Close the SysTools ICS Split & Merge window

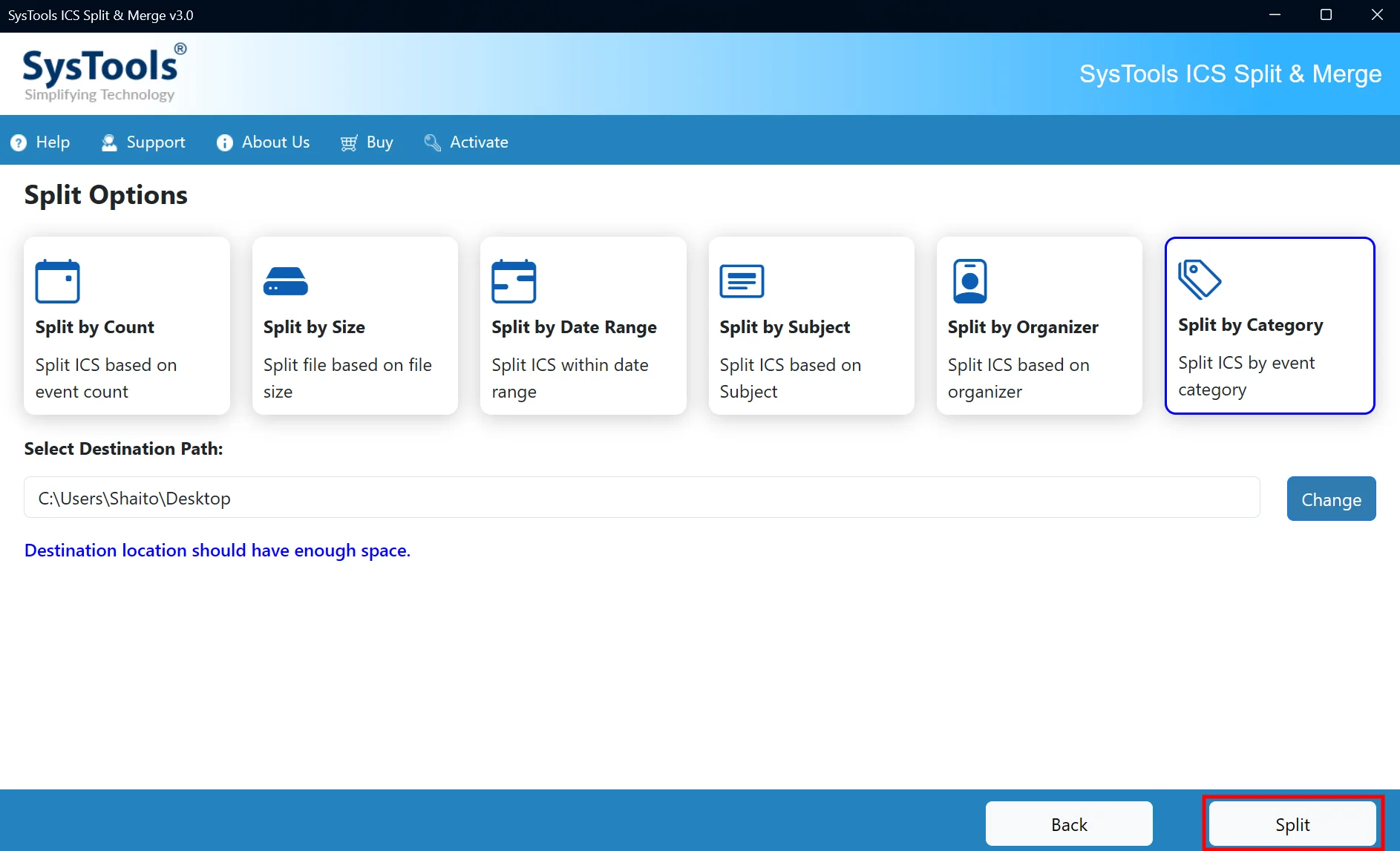[1377, 15]
